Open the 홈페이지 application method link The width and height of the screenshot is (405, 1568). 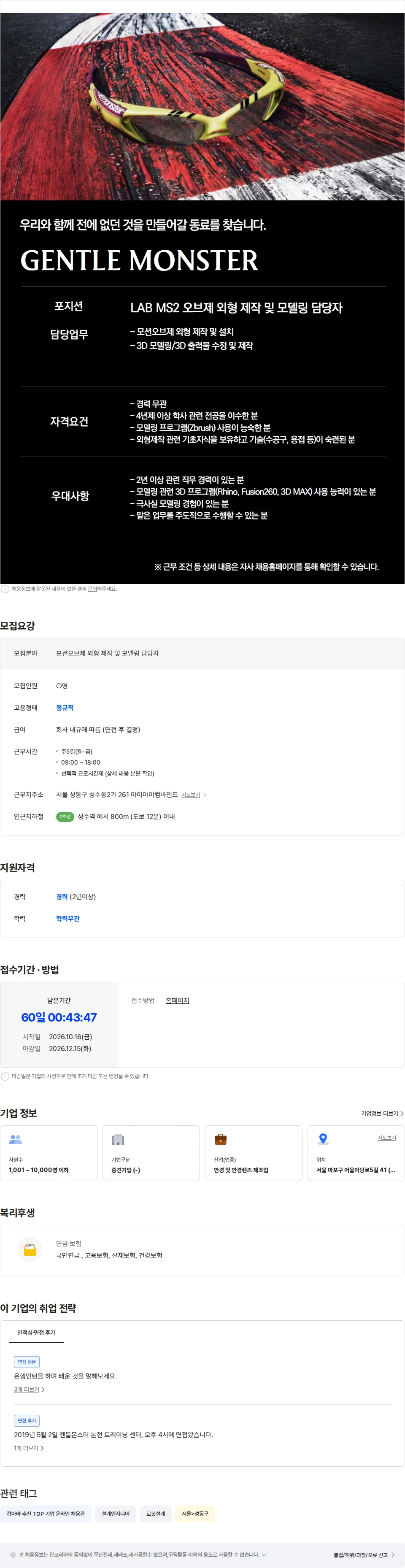click(177, 1001)
